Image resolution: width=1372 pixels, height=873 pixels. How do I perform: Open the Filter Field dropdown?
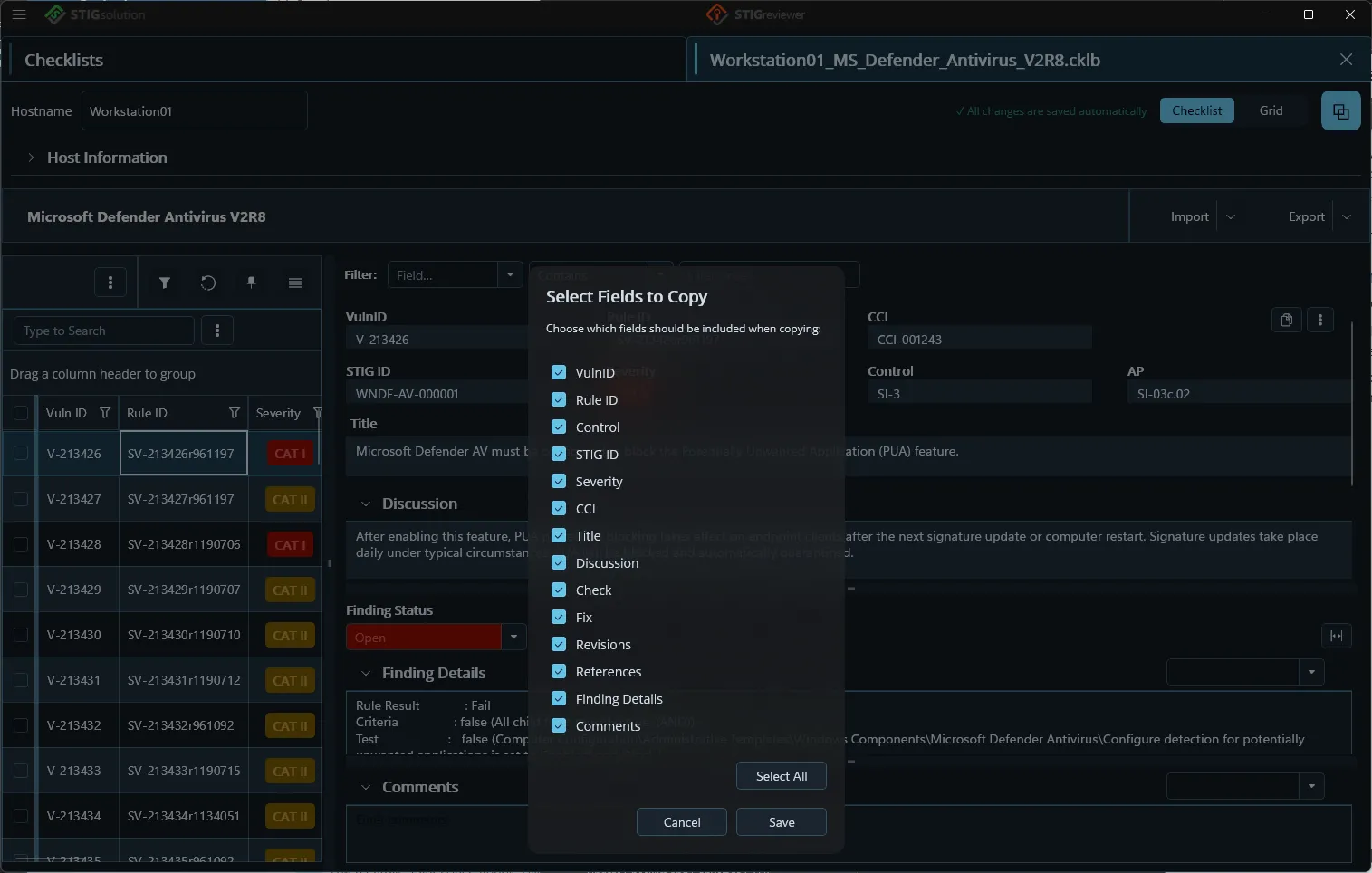pos(510,274)
